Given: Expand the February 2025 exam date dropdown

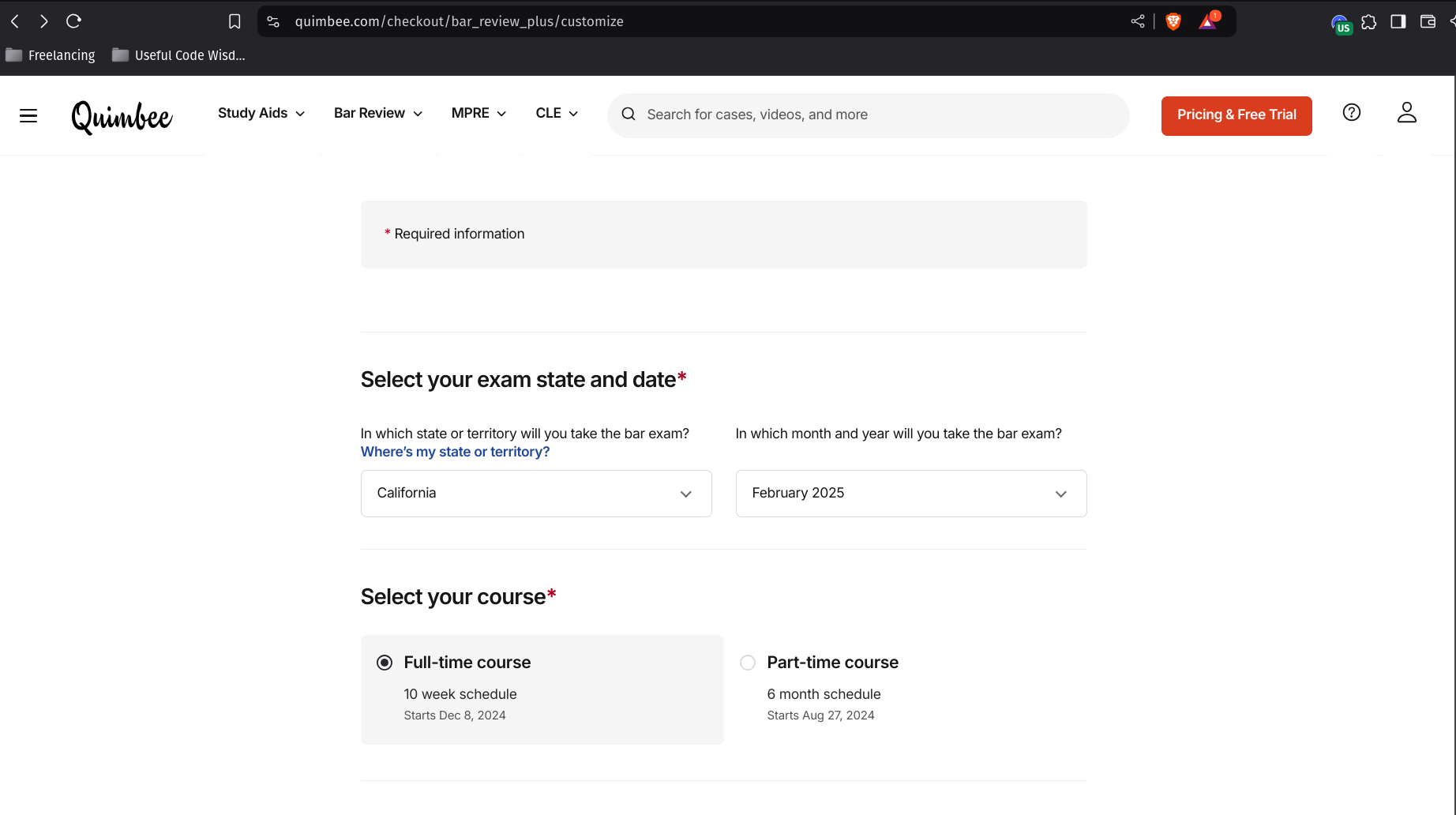Looking at the screenshot, I should [910, 494].
